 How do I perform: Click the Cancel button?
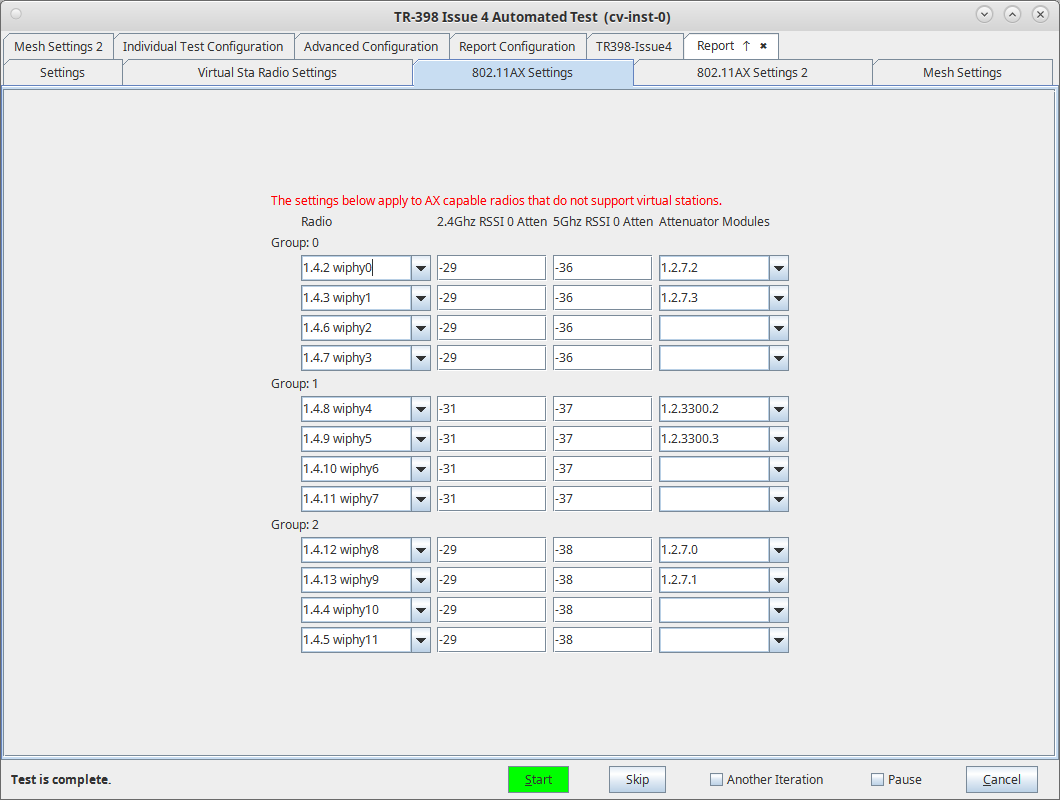[1001, 780]
